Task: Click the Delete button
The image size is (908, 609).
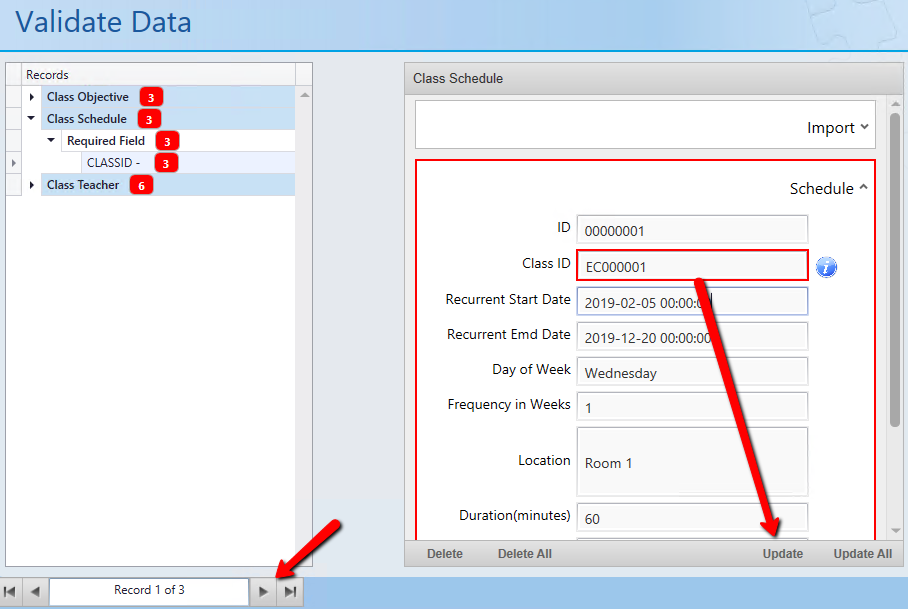Action: [x=445, y=554]
